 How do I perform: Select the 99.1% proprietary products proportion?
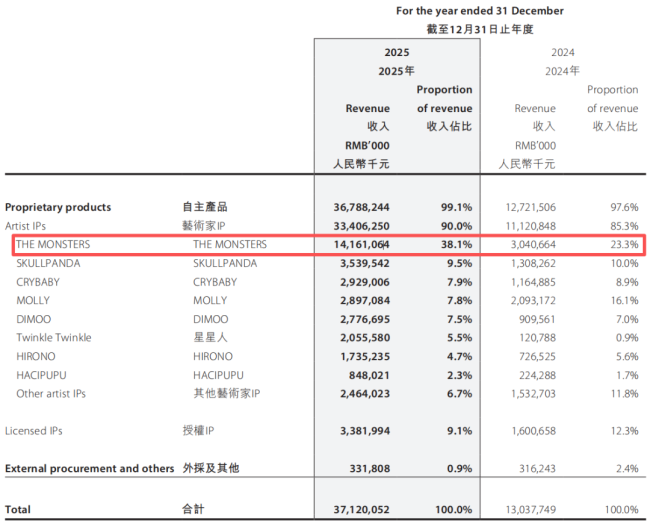tap(456, 207)
